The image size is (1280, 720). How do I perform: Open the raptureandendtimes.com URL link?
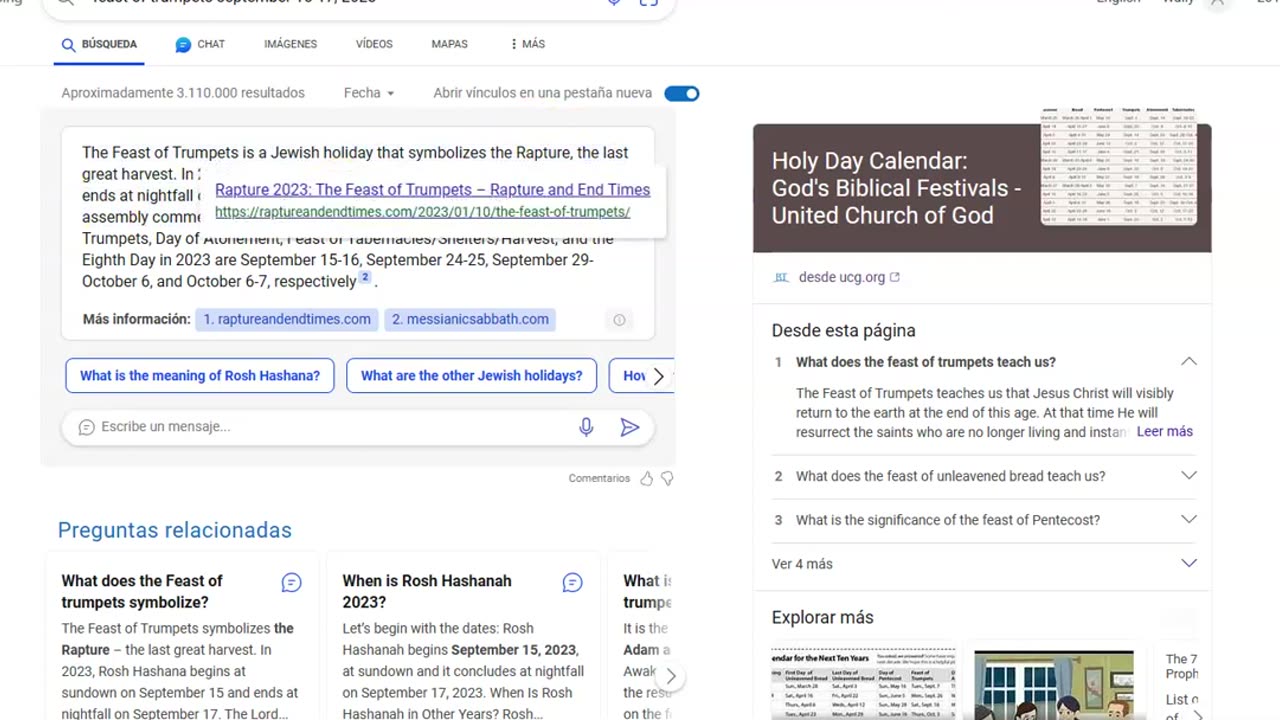click(x=422, y=212)
